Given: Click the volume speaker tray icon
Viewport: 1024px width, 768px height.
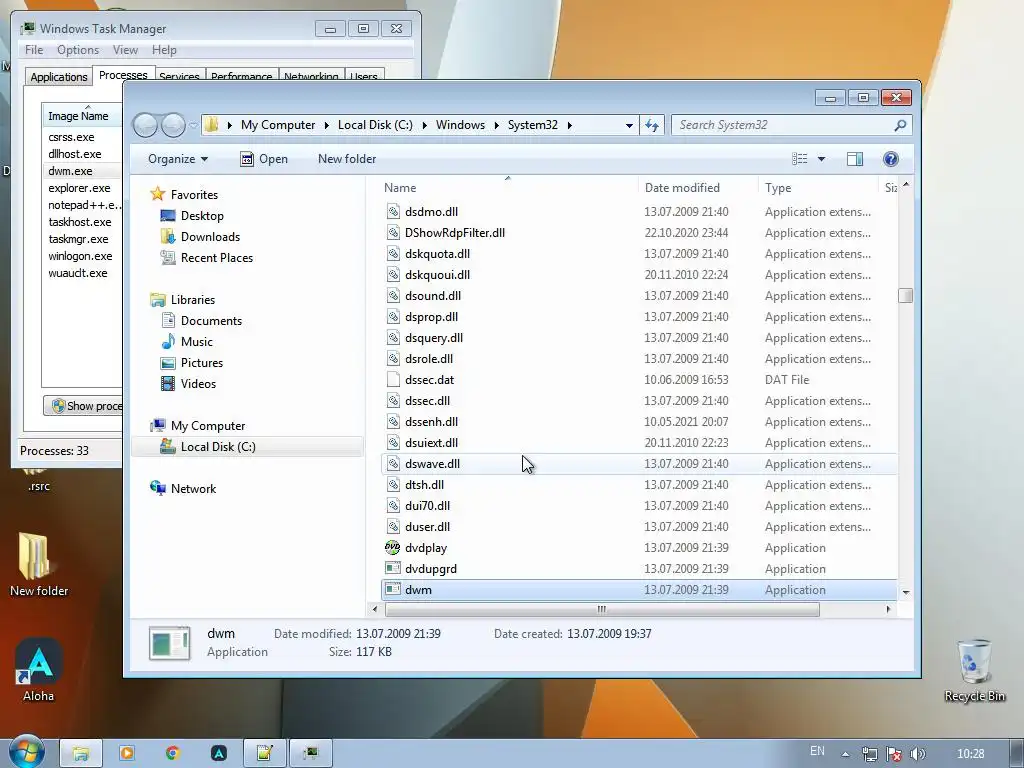Looking at the screenshot, I should coord(918,754).
